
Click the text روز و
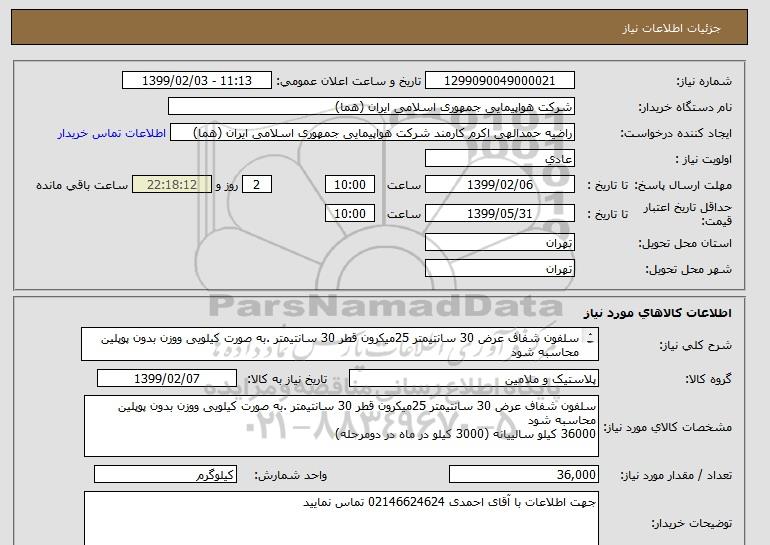click(226, 185)
